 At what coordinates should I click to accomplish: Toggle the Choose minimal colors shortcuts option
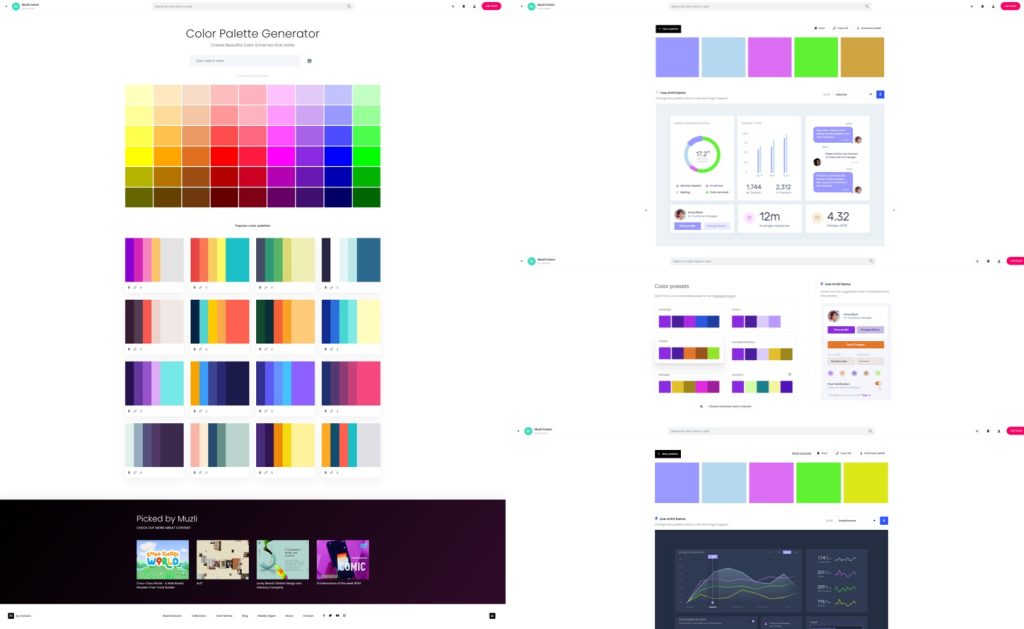pos(700,406)
